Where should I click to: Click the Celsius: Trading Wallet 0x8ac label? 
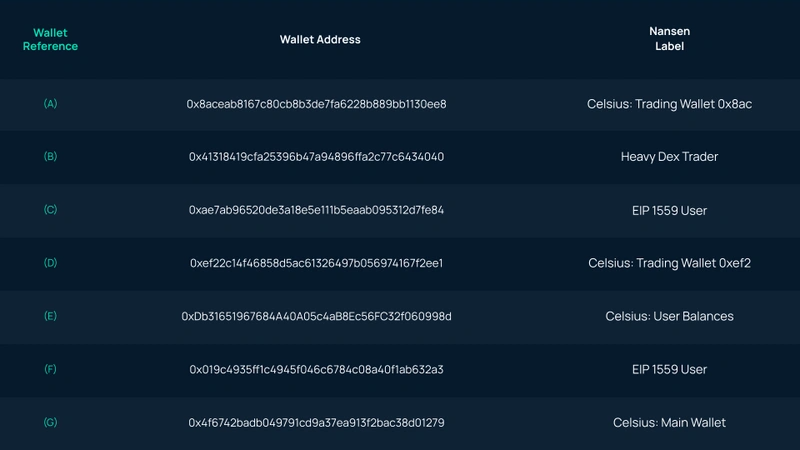point(669,104)
